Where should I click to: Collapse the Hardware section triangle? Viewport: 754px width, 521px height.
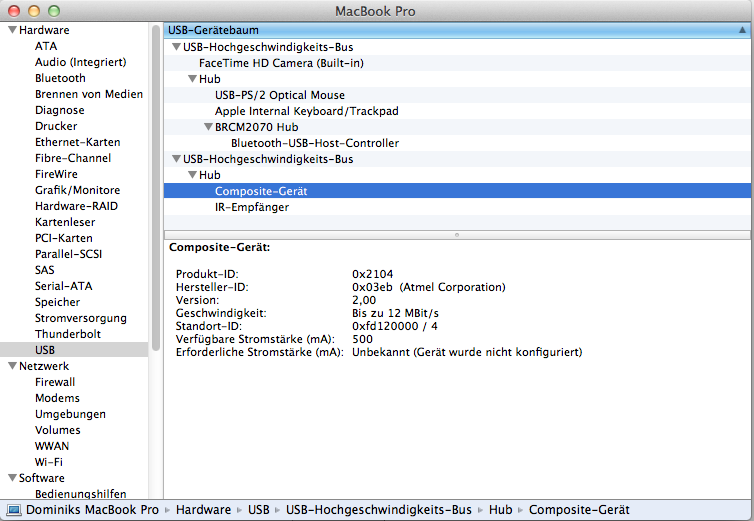tap(13, 30)
